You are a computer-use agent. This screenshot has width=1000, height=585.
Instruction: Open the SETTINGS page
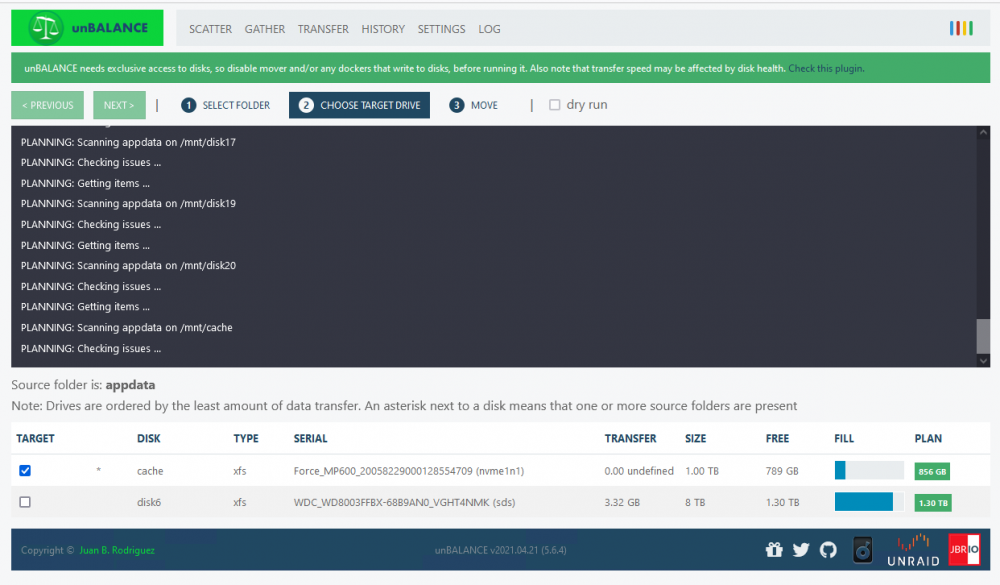441,29
